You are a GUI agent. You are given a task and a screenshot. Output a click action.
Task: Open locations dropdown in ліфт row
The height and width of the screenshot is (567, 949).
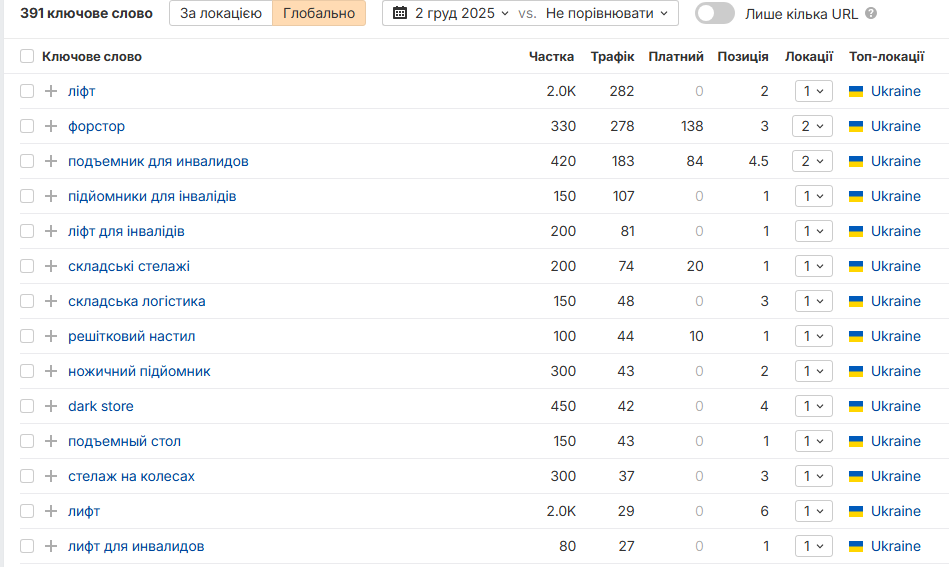[x=813, y=91]
